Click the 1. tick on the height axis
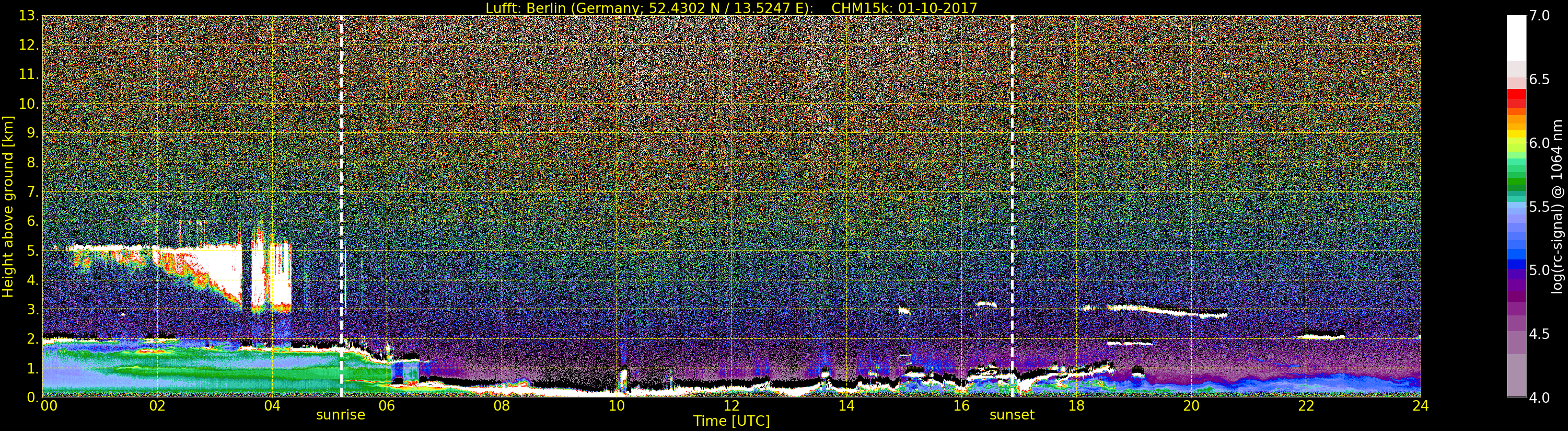The width and height of the screenshot is (1568, 431). click(33, 368)
